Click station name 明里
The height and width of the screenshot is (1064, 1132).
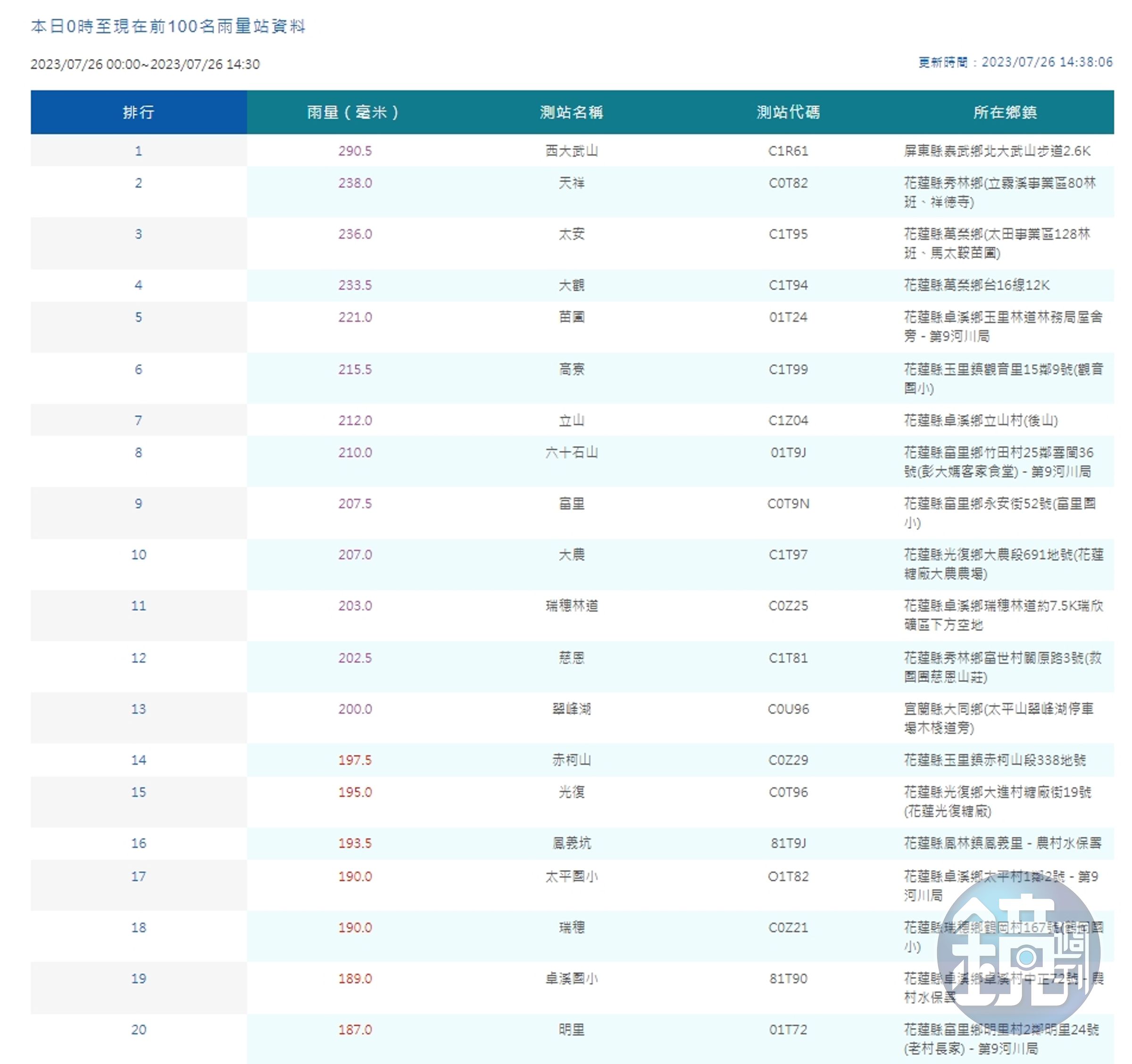[x=572, y=1030]
